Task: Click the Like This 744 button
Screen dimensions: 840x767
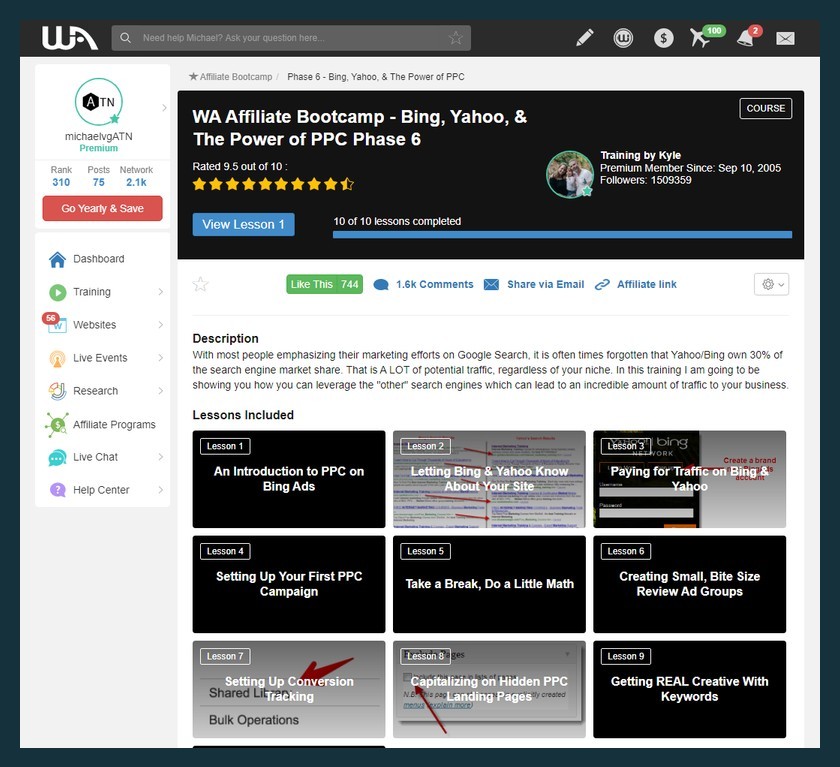Action: pyautogui.click(x=324, y=284)
